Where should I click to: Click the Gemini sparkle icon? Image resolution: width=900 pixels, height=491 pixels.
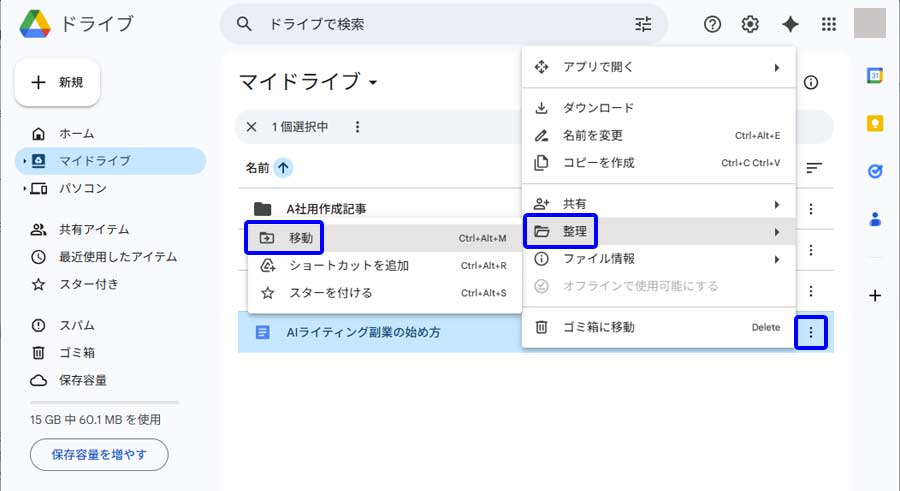(790, 25)
